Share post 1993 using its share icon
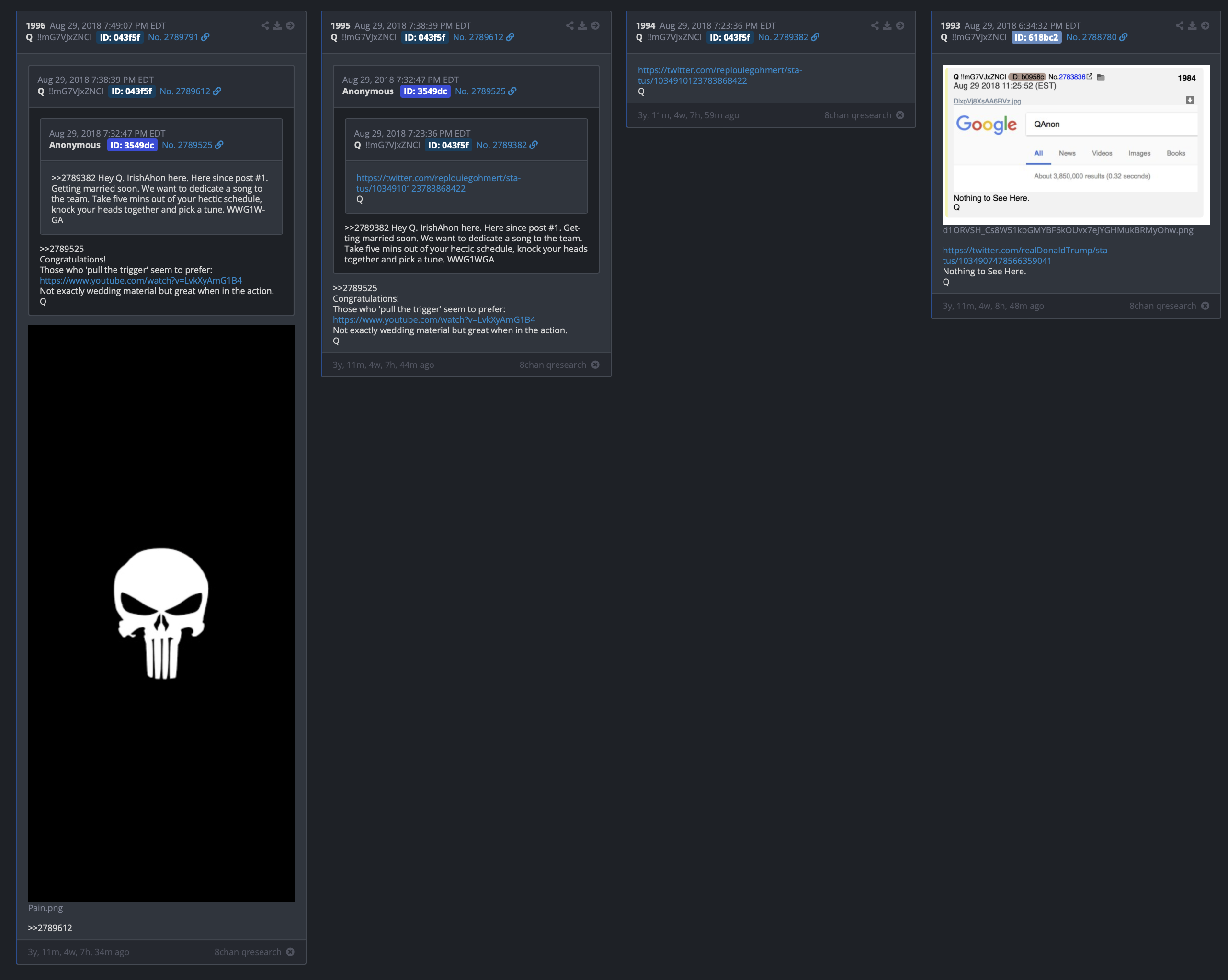1228x980 pixels. 1180,26
